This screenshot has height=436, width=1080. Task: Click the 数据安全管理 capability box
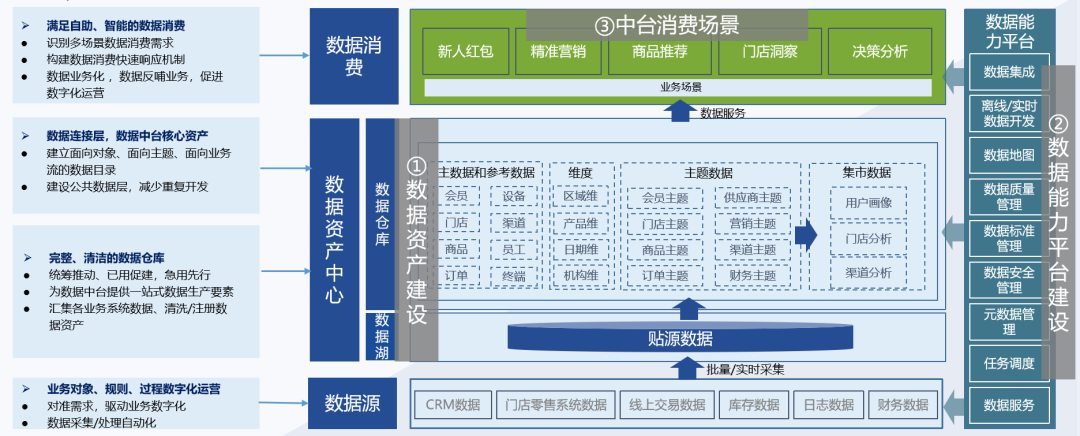coord(1009,280)
